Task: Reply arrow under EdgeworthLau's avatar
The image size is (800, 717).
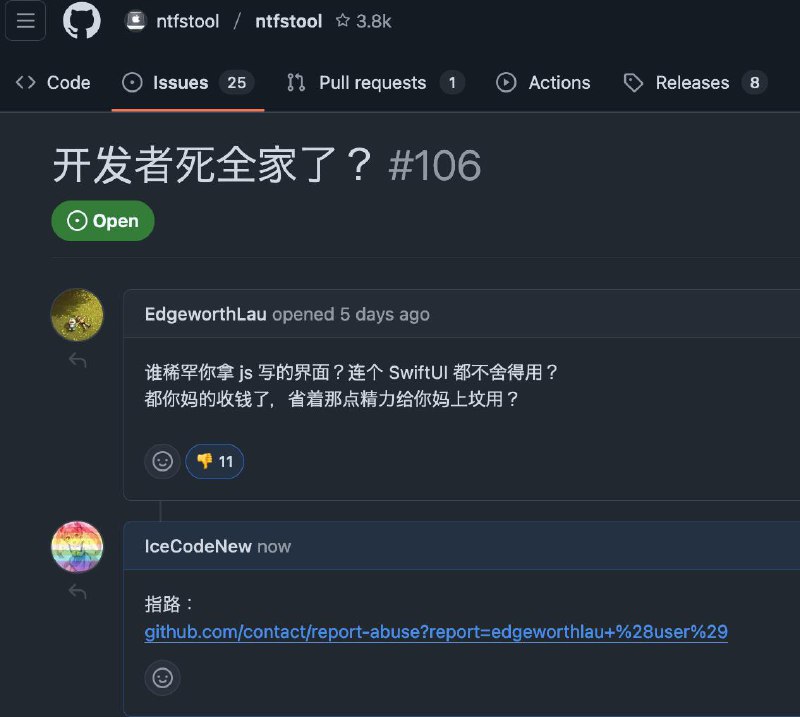Action: (x=78, y=360)
